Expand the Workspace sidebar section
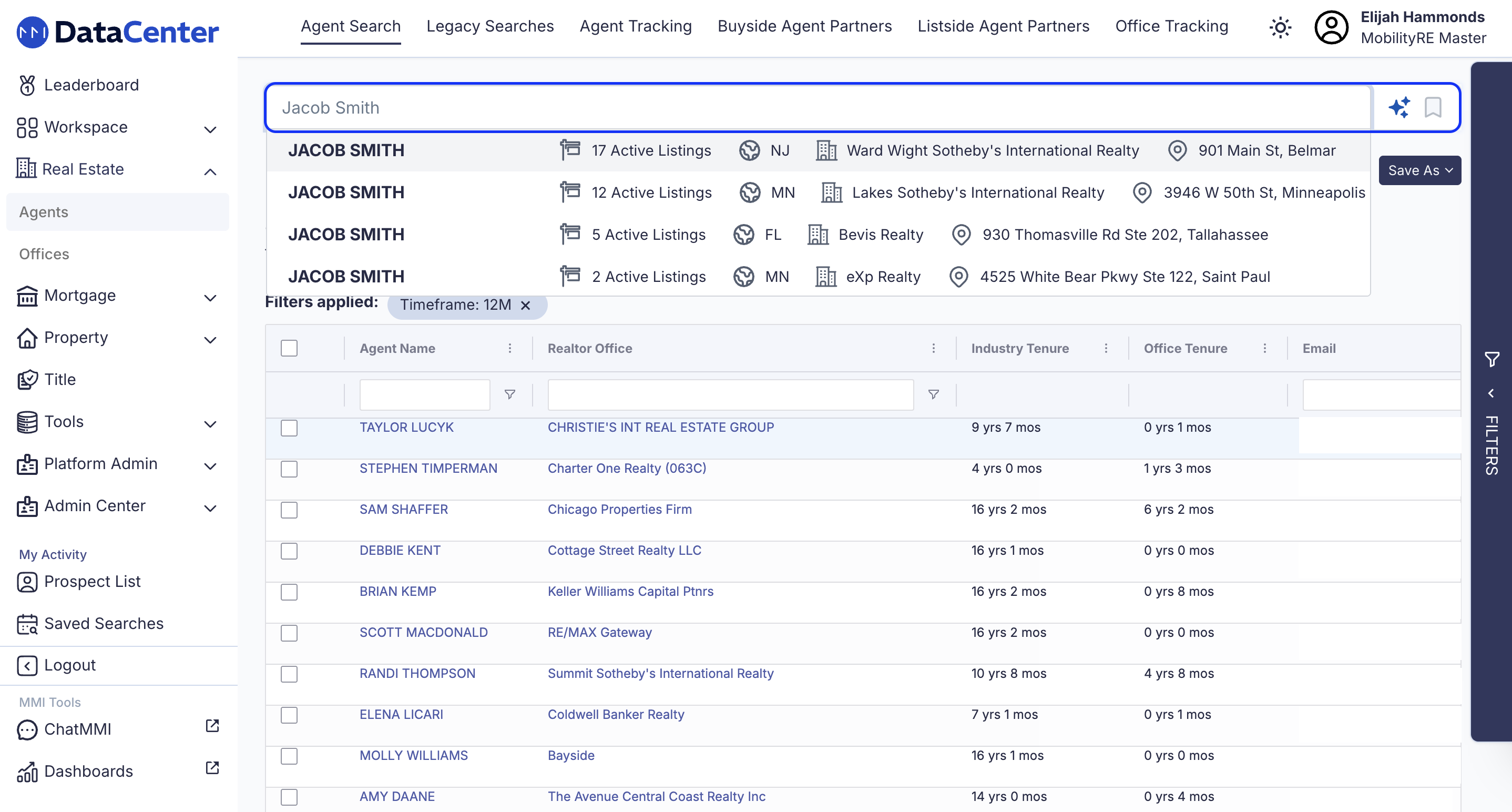1512x812 pixels. 210,130
